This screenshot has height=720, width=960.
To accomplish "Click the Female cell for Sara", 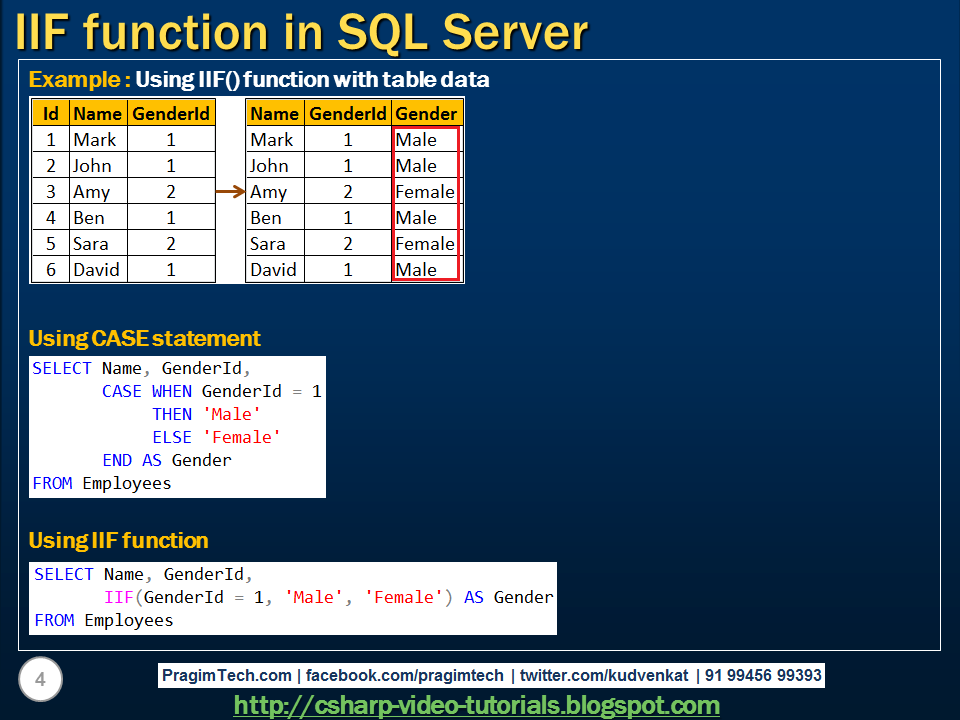I will click(425, 244).
